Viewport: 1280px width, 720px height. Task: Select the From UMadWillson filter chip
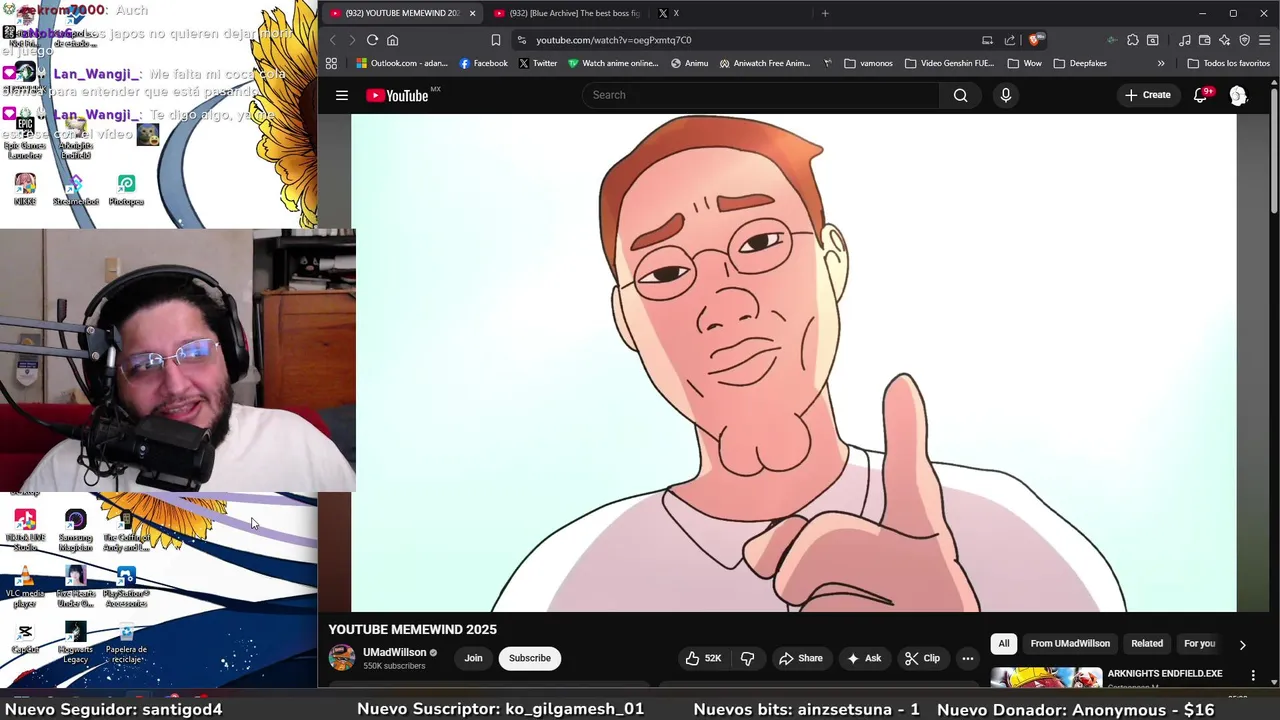(1070, 644)
